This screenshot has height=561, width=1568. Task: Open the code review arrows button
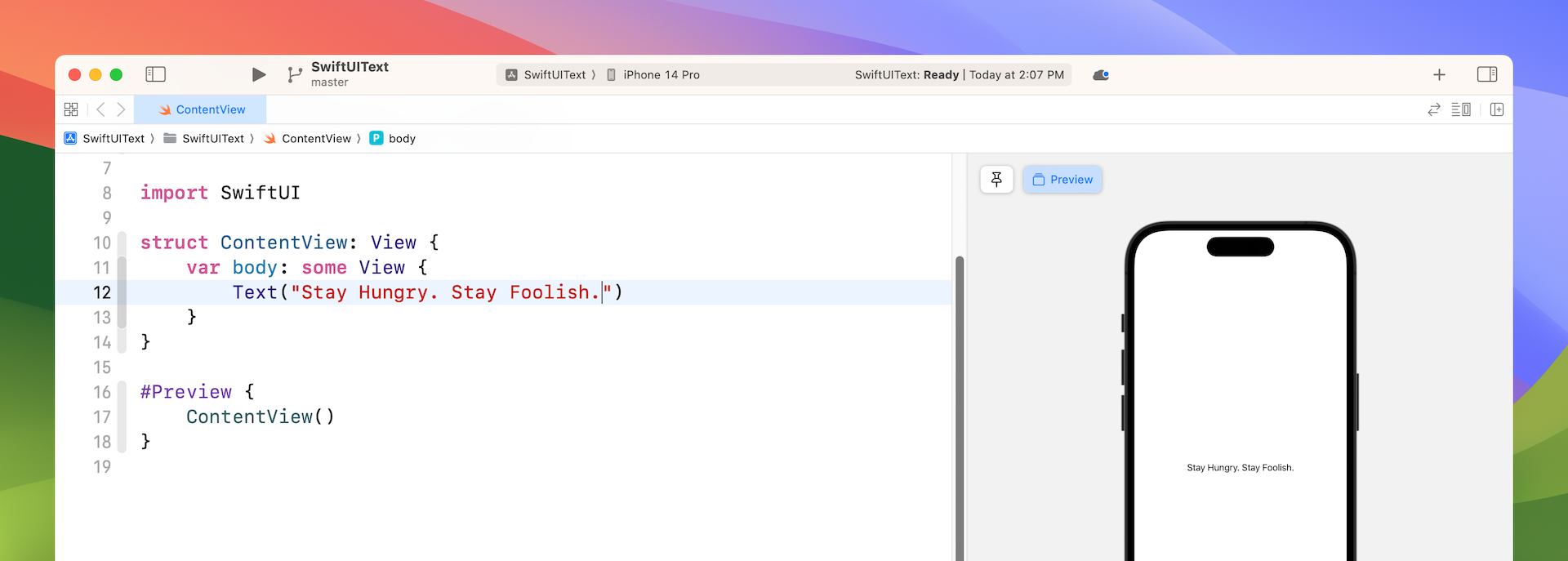click(1434, 109)
